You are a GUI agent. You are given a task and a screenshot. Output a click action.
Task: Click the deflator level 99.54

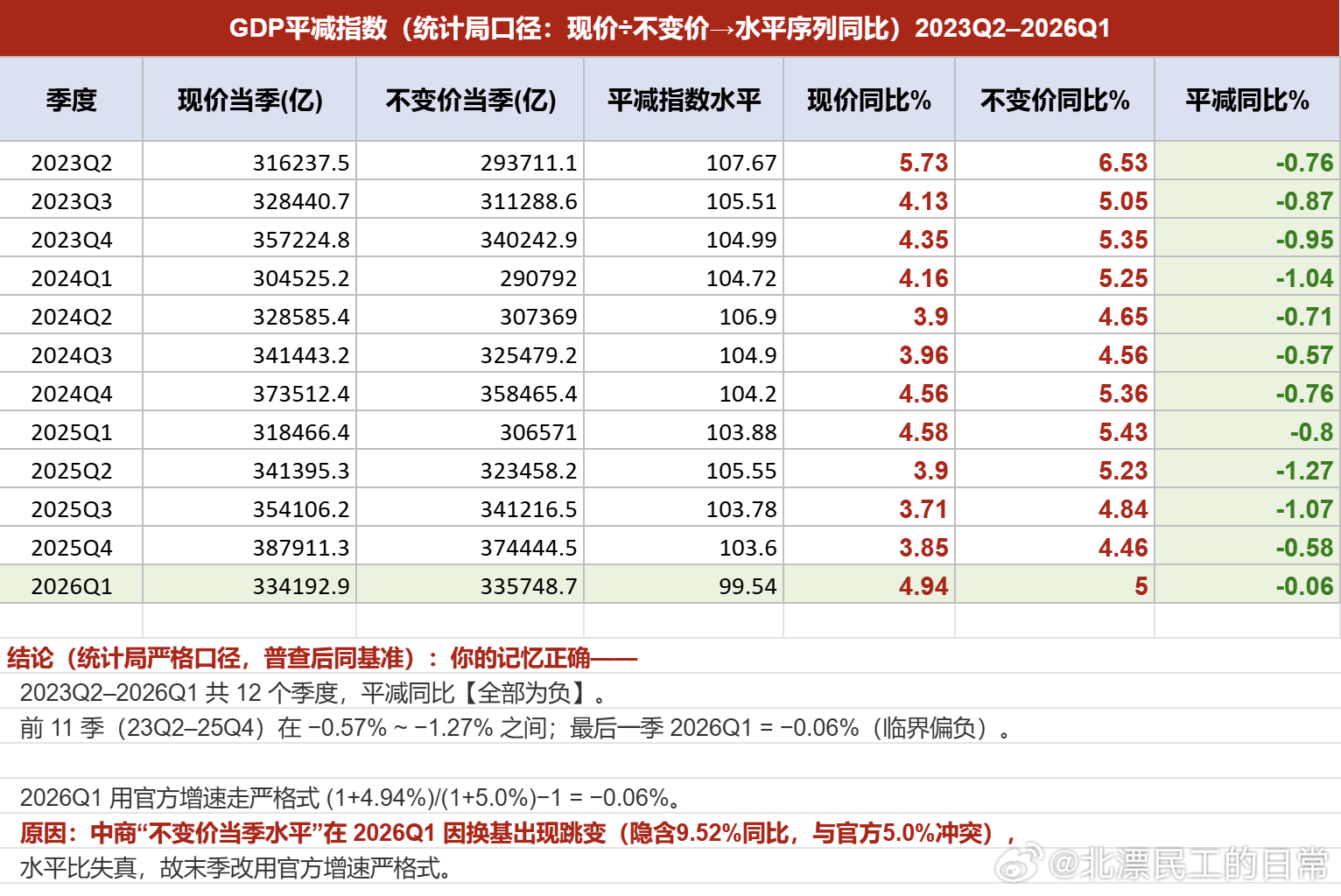748,586
